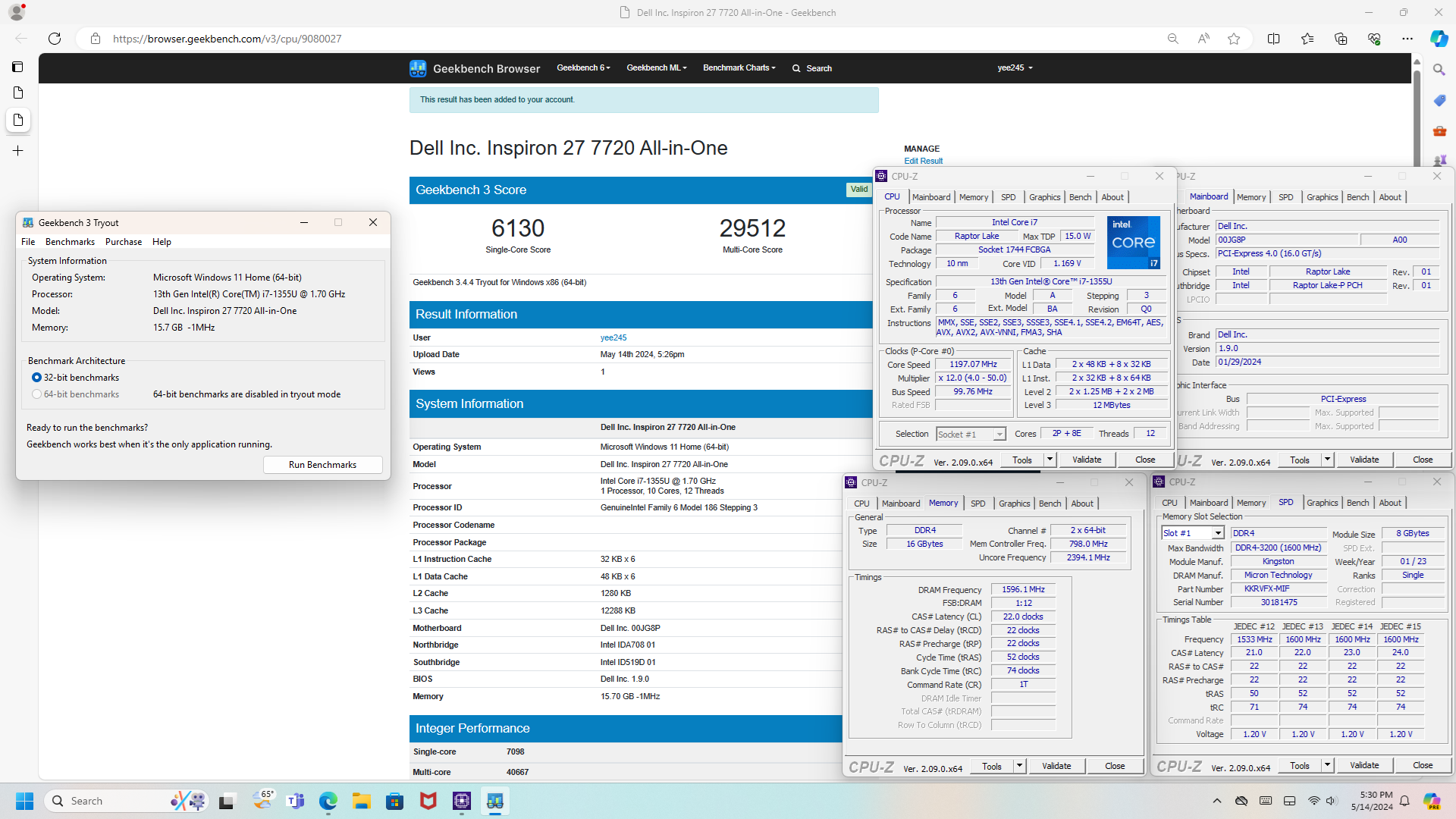
Task: Open the notifications bell
Action: click(1404, 801)
